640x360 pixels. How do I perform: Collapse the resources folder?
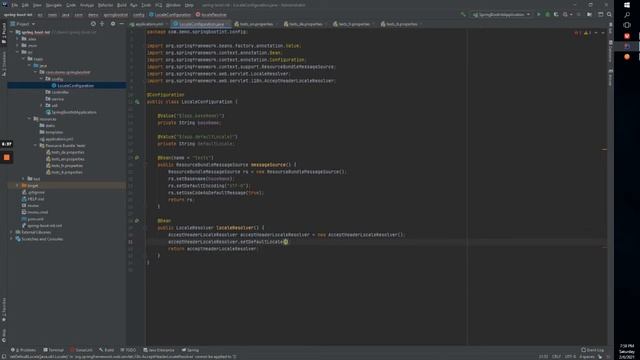coord(30,119)
